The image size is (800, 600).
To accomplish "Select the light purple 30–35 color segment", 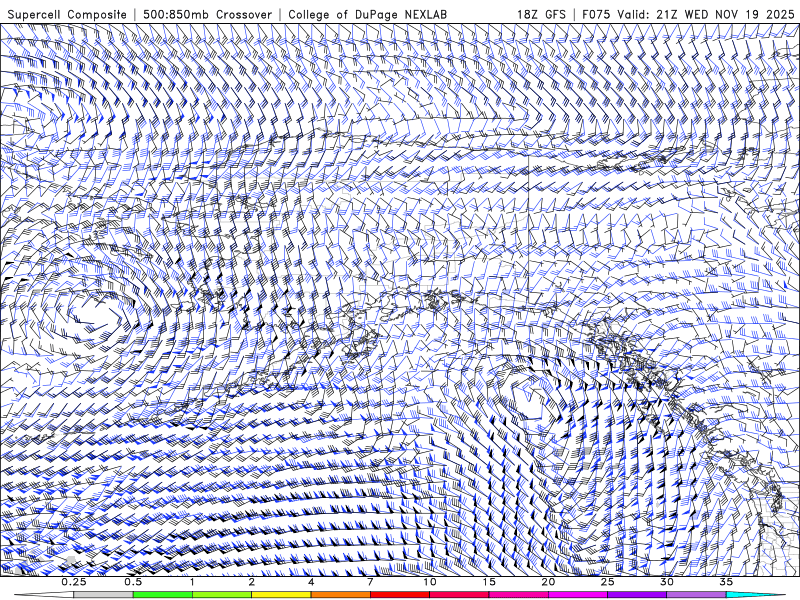I will click(696, 595).
